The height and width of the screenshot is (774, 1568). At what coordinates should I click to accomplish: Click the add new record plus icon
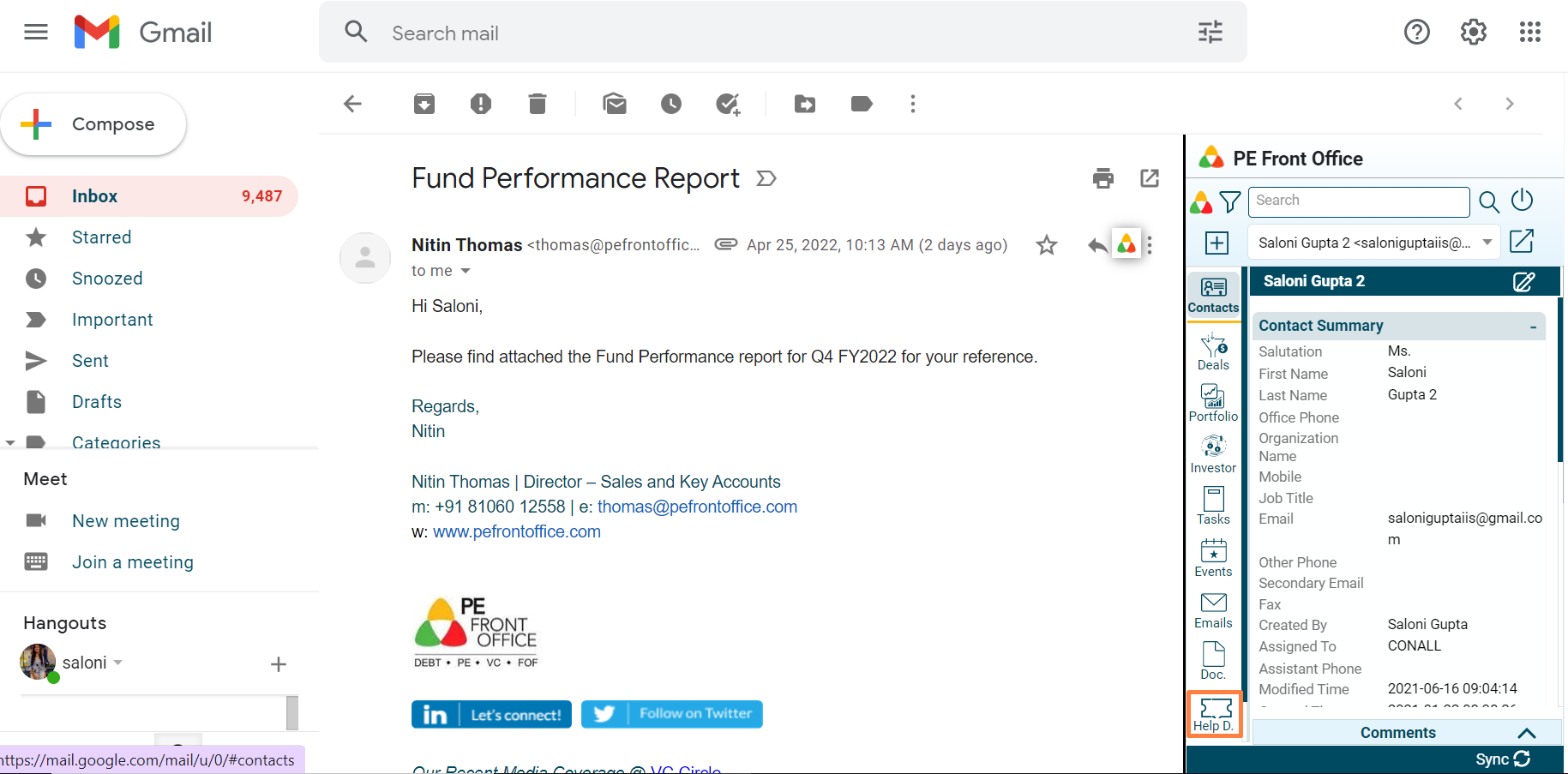point(1217,243)
